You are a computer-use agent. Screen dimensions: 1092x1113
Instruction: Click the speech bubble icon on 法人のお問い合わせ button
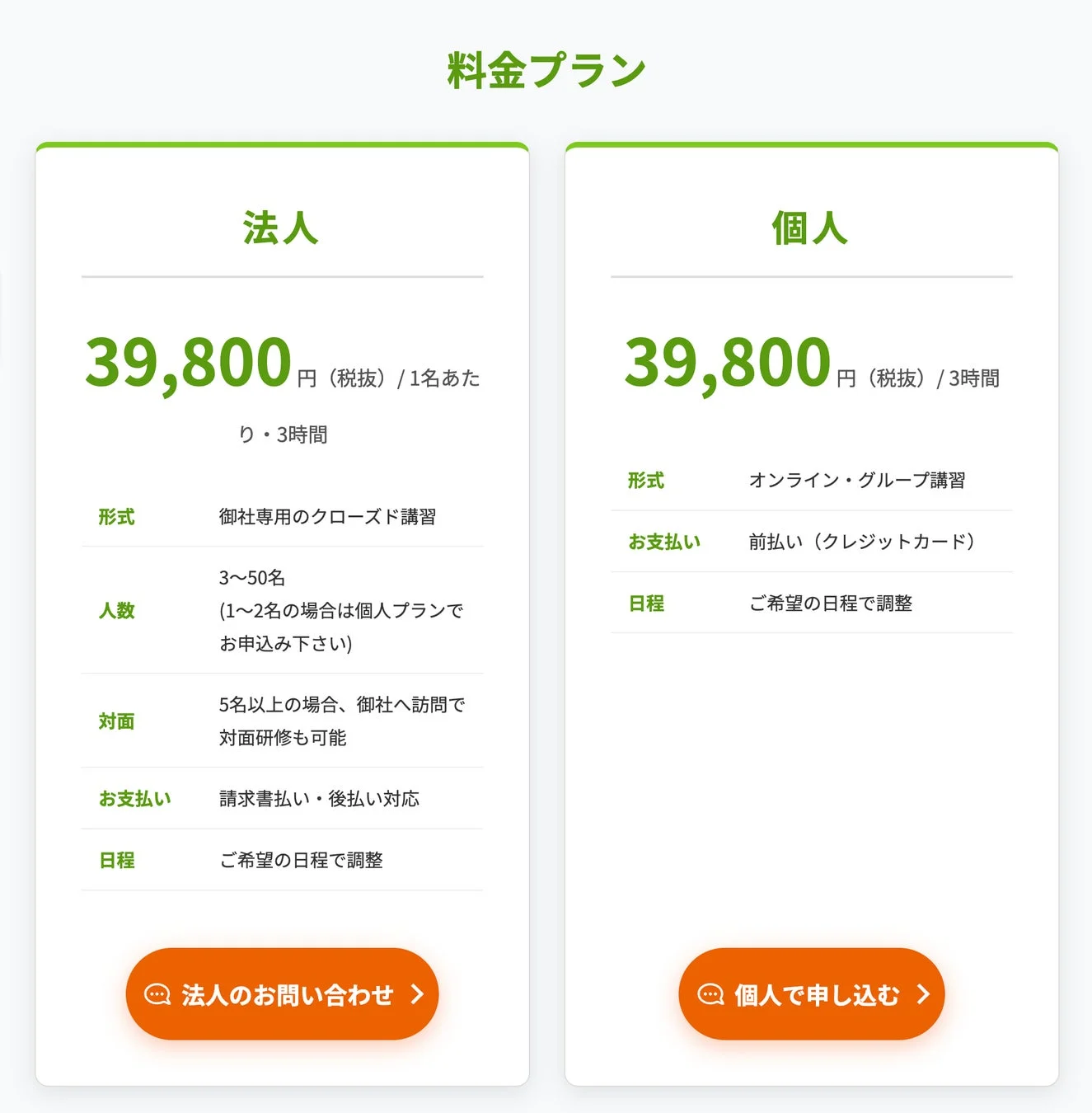click(x=158, y=994)
